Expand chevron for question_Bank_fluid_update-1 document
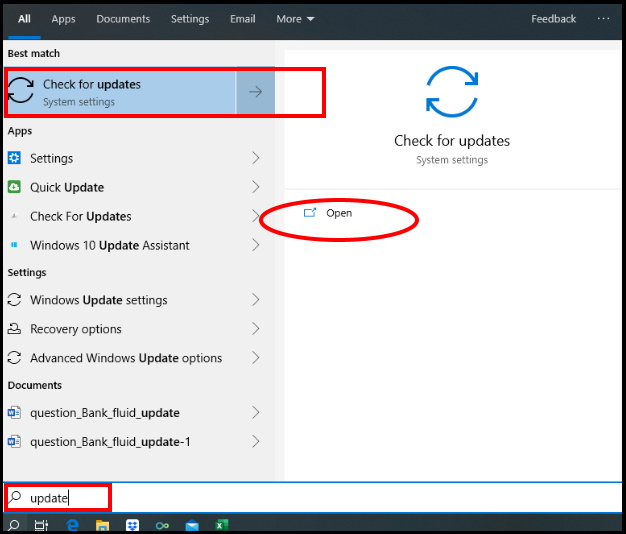 256,441
